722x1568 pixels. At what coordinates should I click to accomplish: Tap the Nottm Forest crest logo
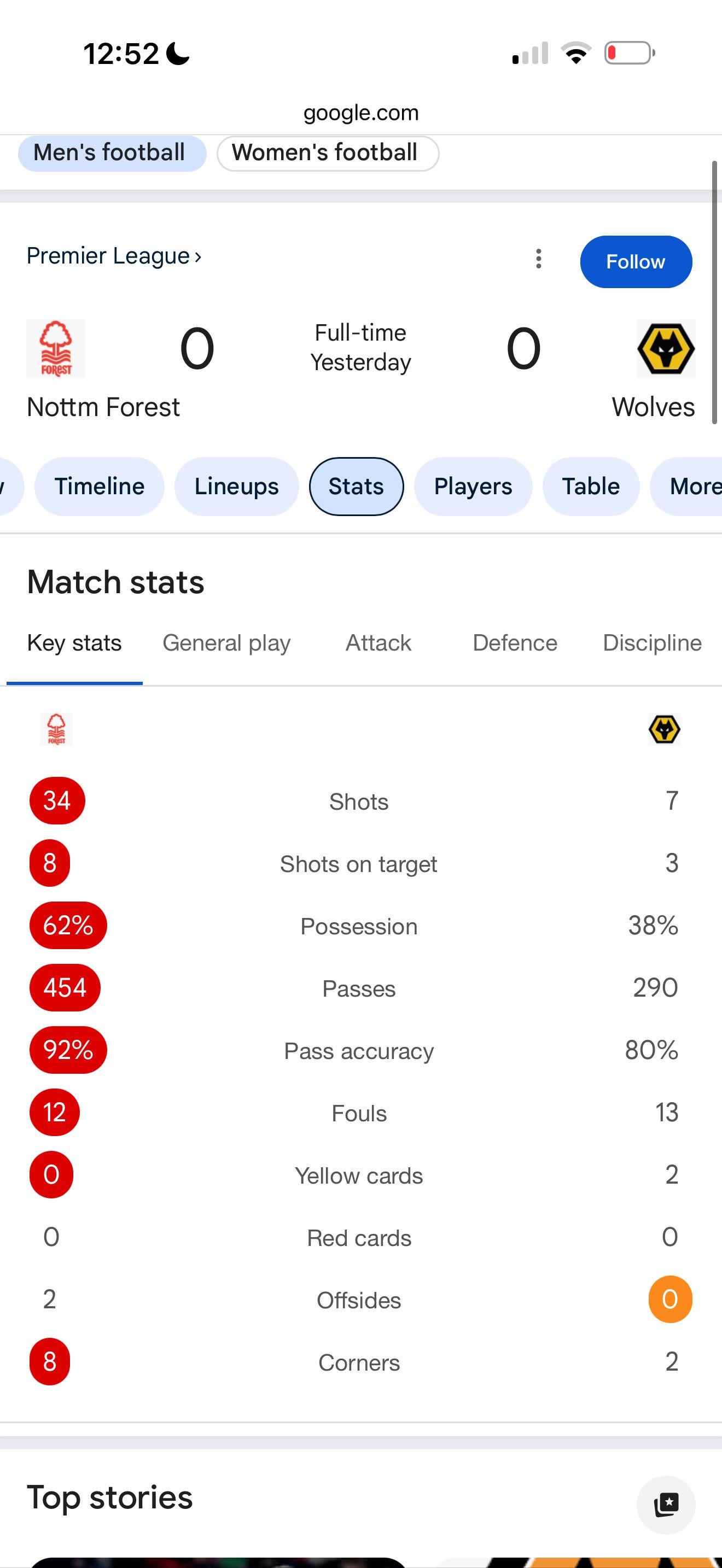tap(56, 349)
